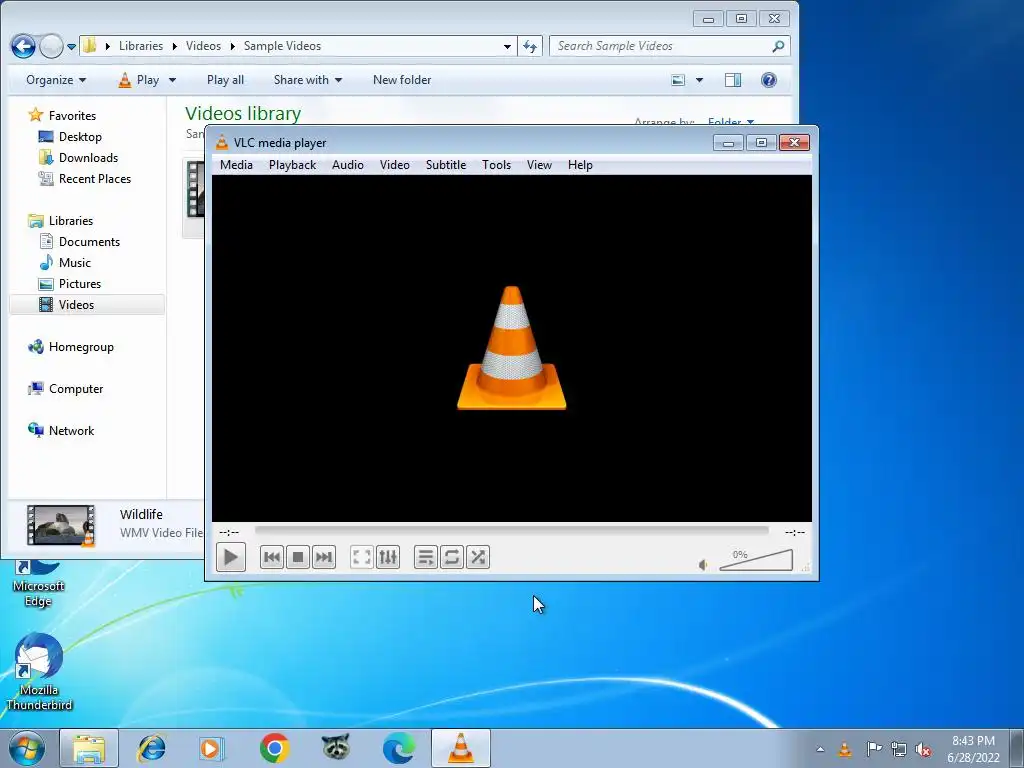Image resolution: width=1024 pixels, height=768 pixels.
Task: Open the Share with dropdown
Action: coord(308,80)
